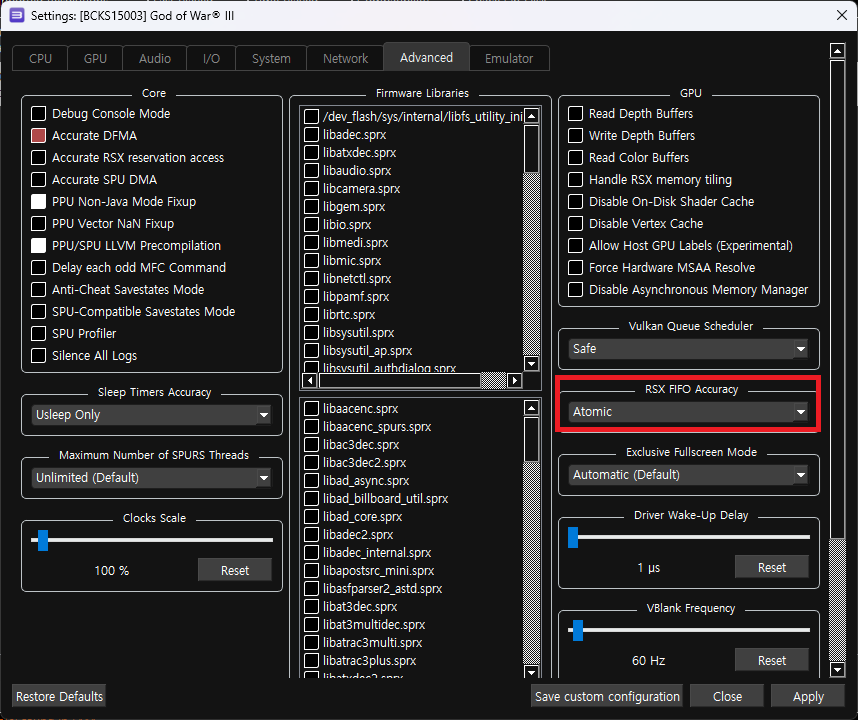858x720 pixels.
Task: Check Force Hardware MSAA Resolve
Action: tap(575, 268)
